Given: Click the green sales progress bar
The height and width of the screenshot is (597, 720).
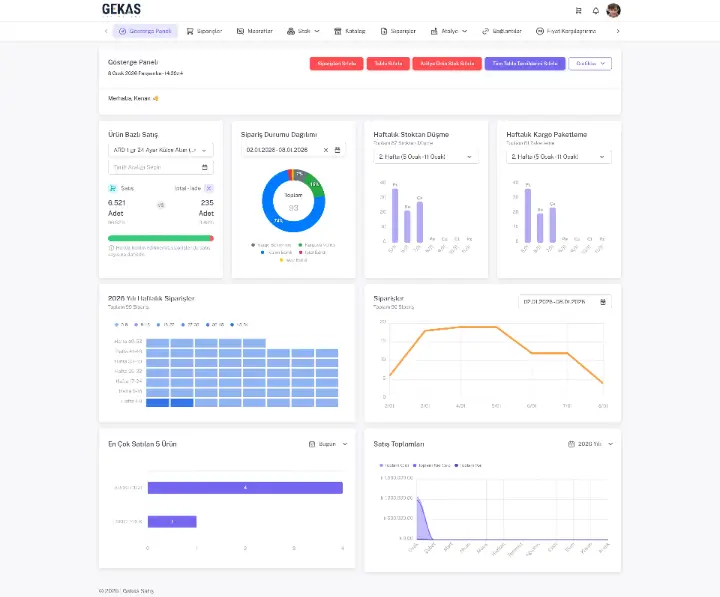Looking at the screenshot, I should coord(160,238).
